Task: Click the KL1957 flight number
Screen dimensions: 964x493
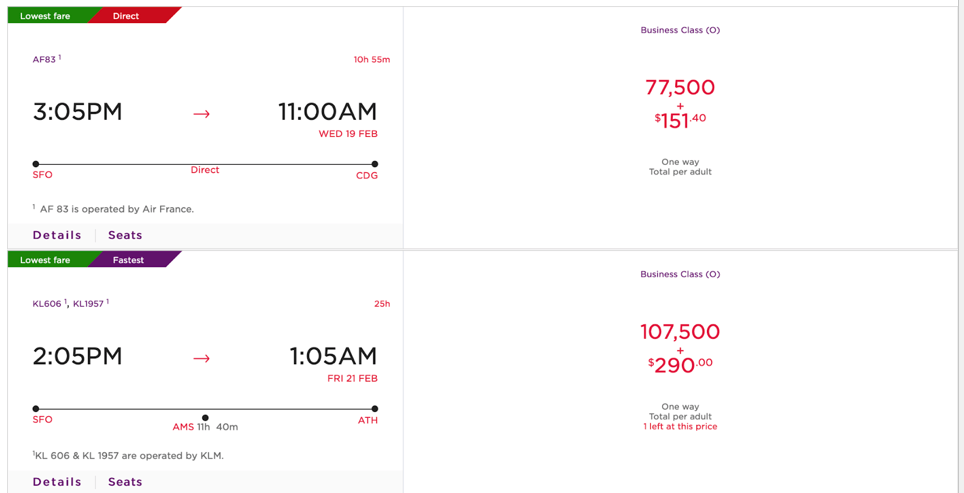Action: pyautogui.click(x=88, y=304)
